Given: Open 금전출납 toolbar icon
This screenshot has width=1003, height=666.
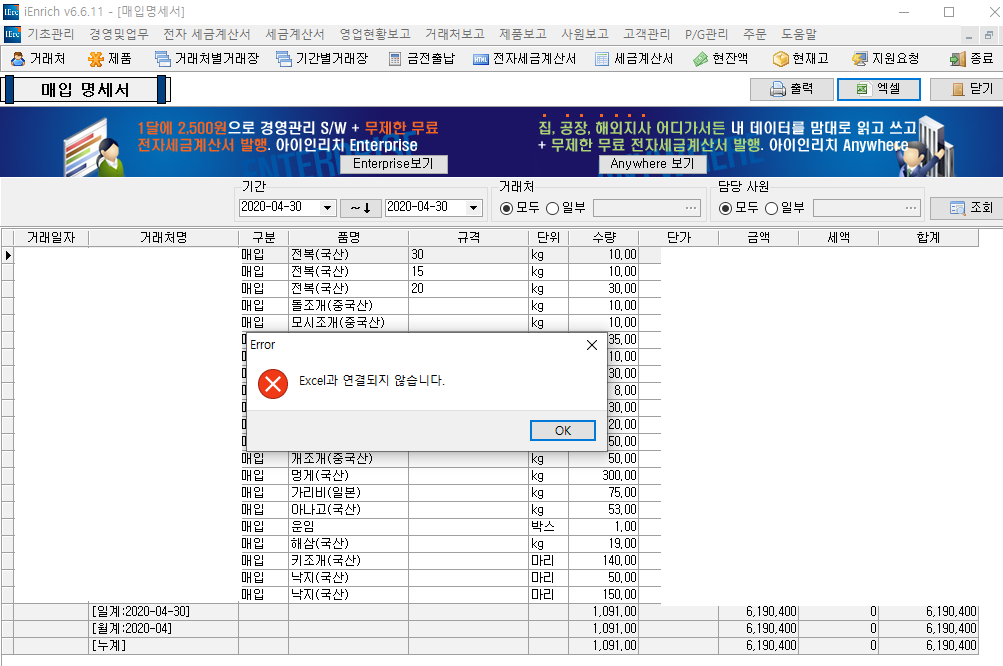Looking at the screenshot, I should coord(396,59).
